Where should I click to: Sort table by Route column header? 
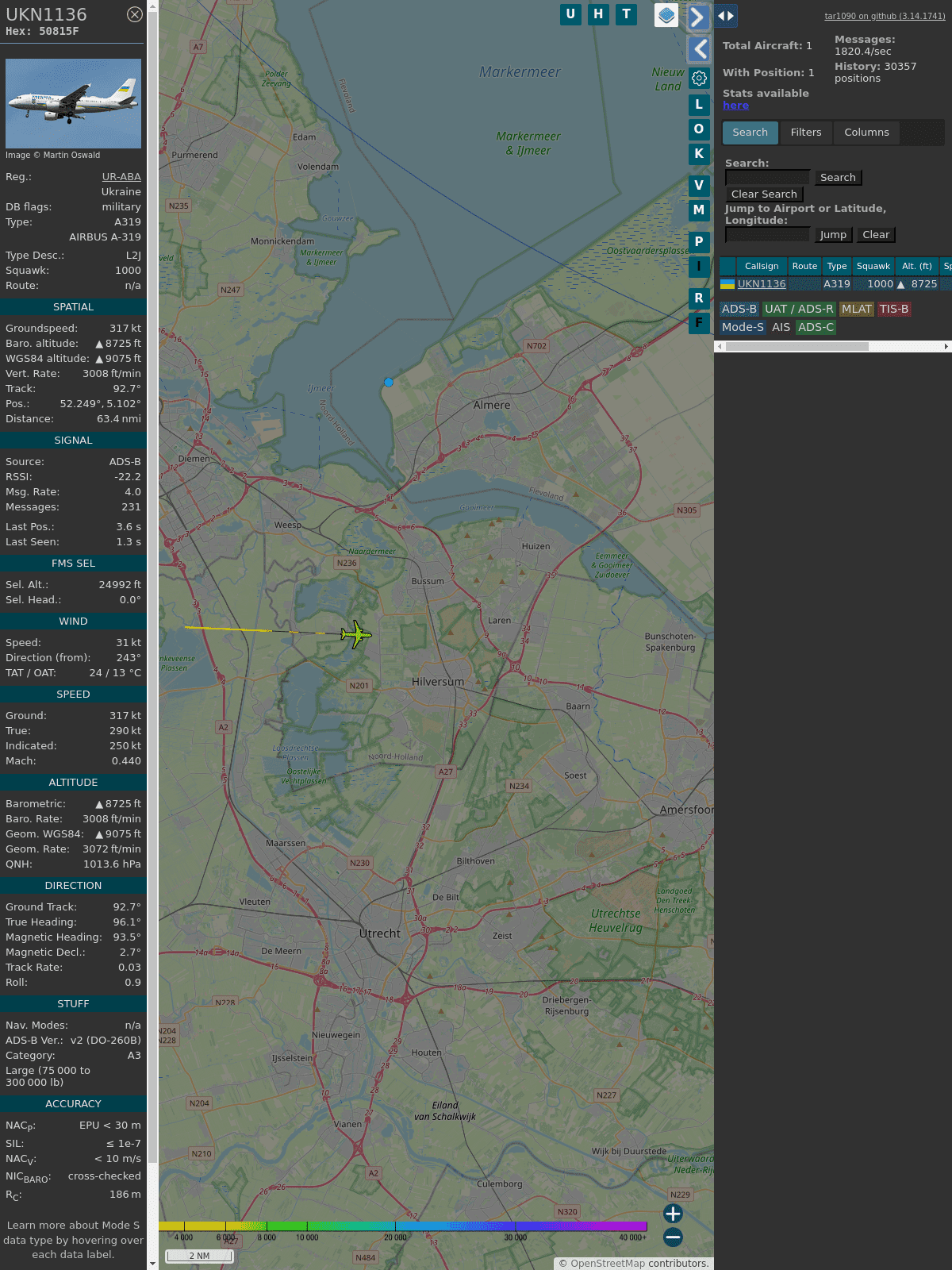click(x=804, y=267)
